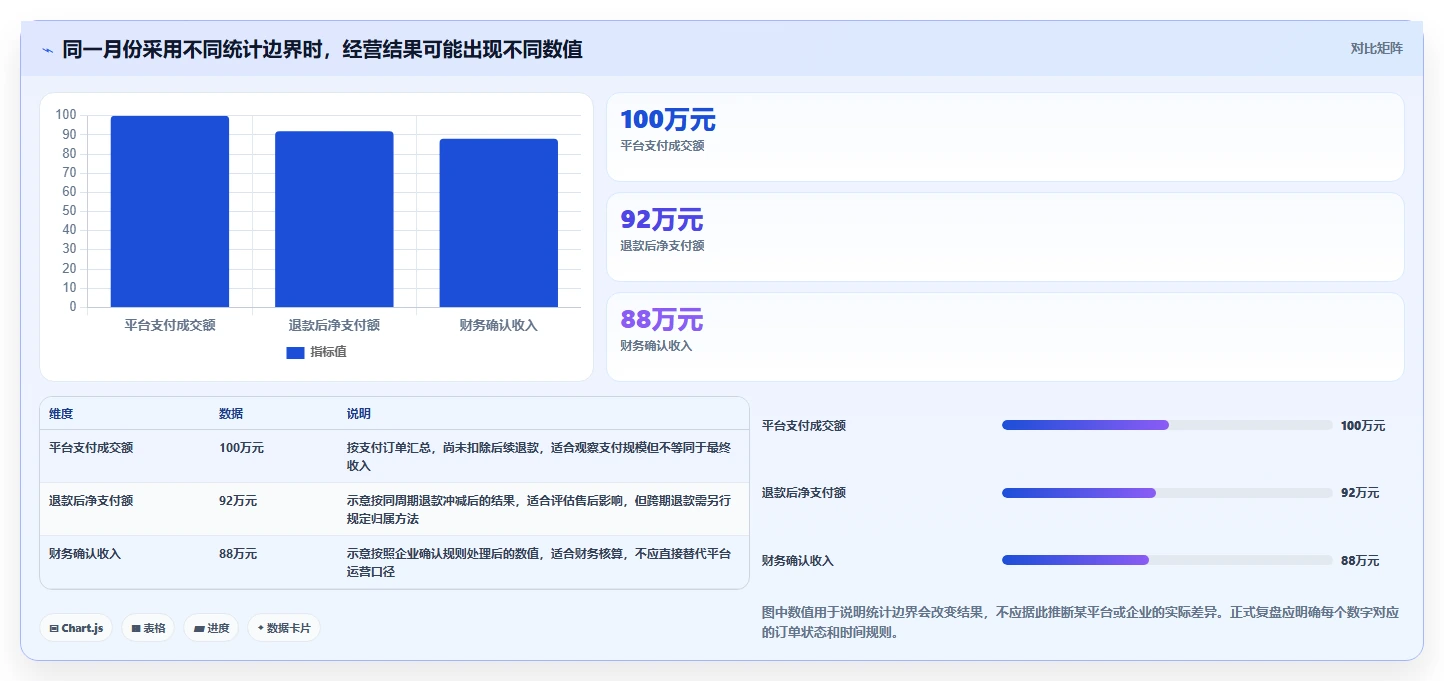Screen dimensions: 1444x681
Task: Click the 退款后净支付额 chart axis label
Action: coord(334,325)
